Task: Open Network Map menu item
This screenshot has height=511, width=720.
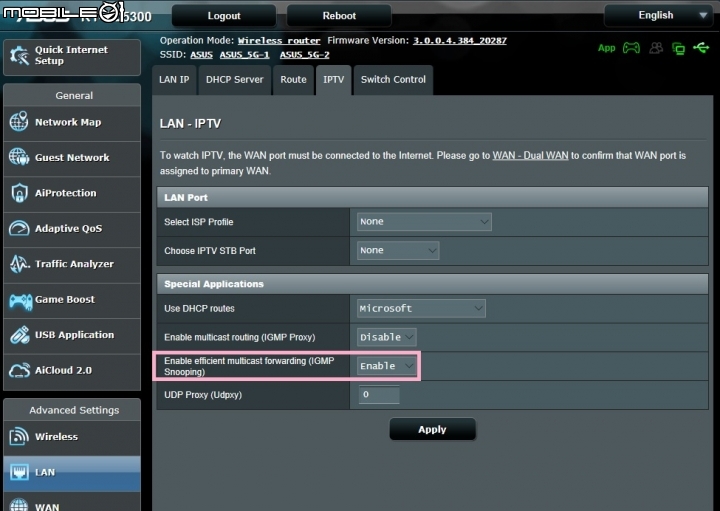Action: (x=72, y=123)
